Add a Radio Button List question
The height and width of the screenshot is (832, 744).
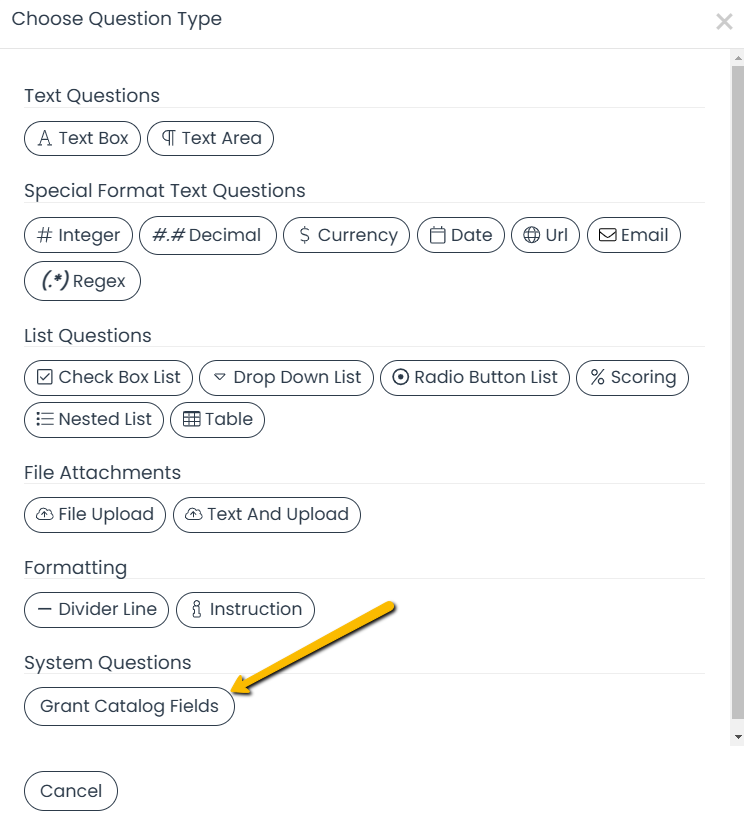(x=475, y=377)
